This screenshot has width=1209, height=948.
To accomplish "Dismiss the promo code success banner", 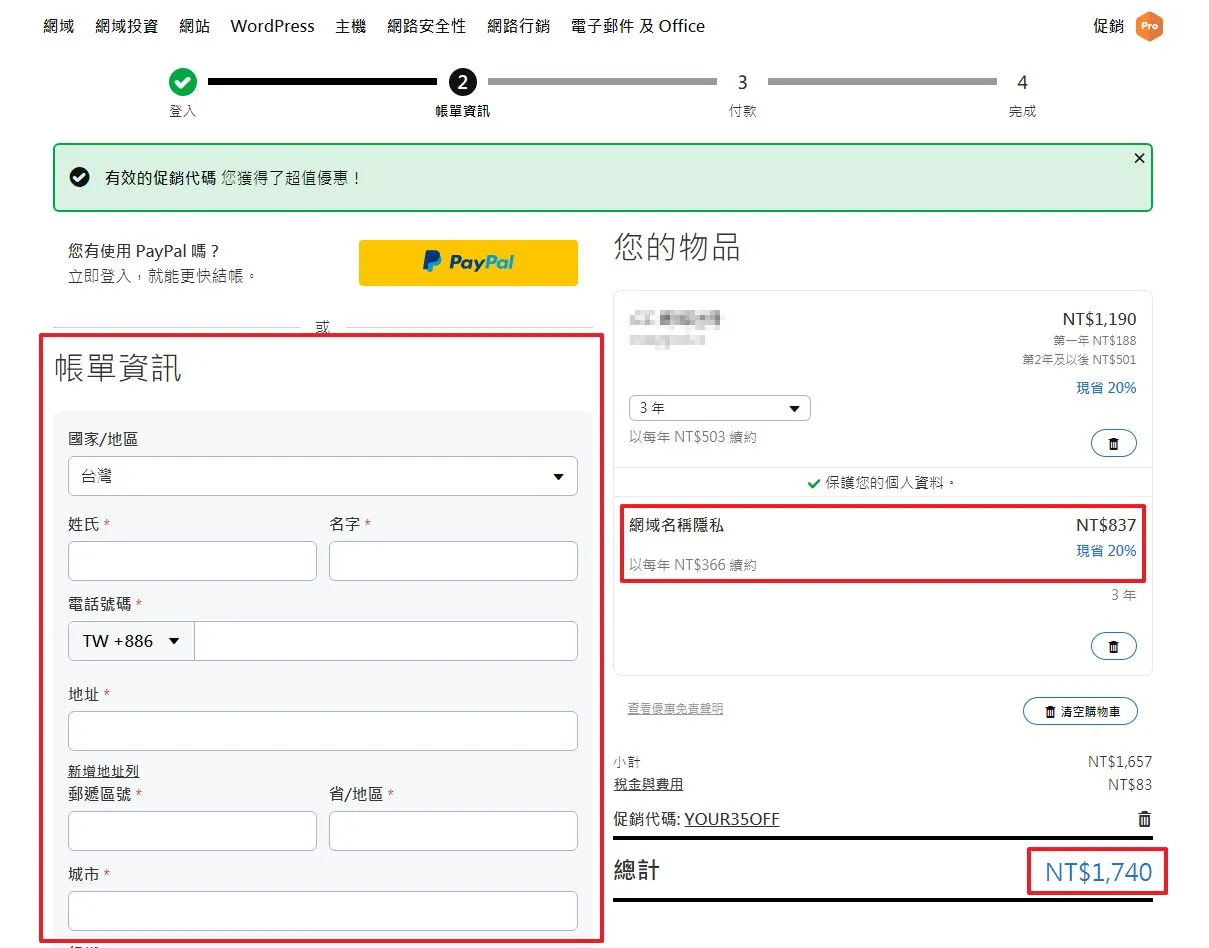I will [1139, 158].
